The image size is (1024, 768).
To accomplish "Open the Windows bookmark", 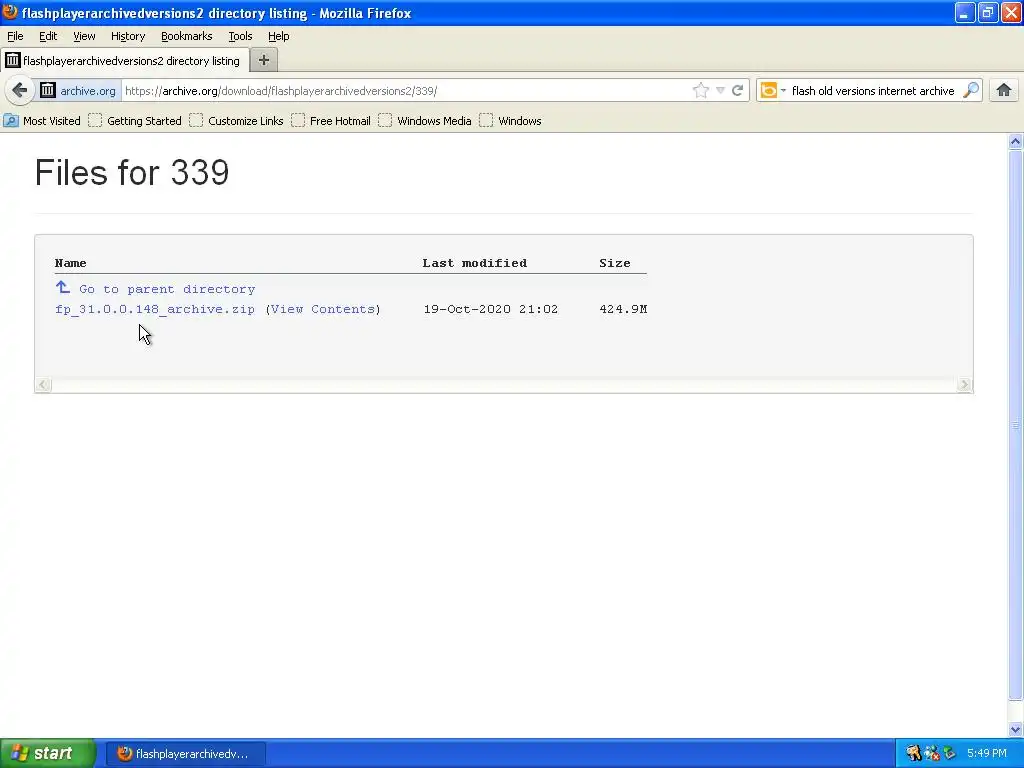I will pos(510,121).
